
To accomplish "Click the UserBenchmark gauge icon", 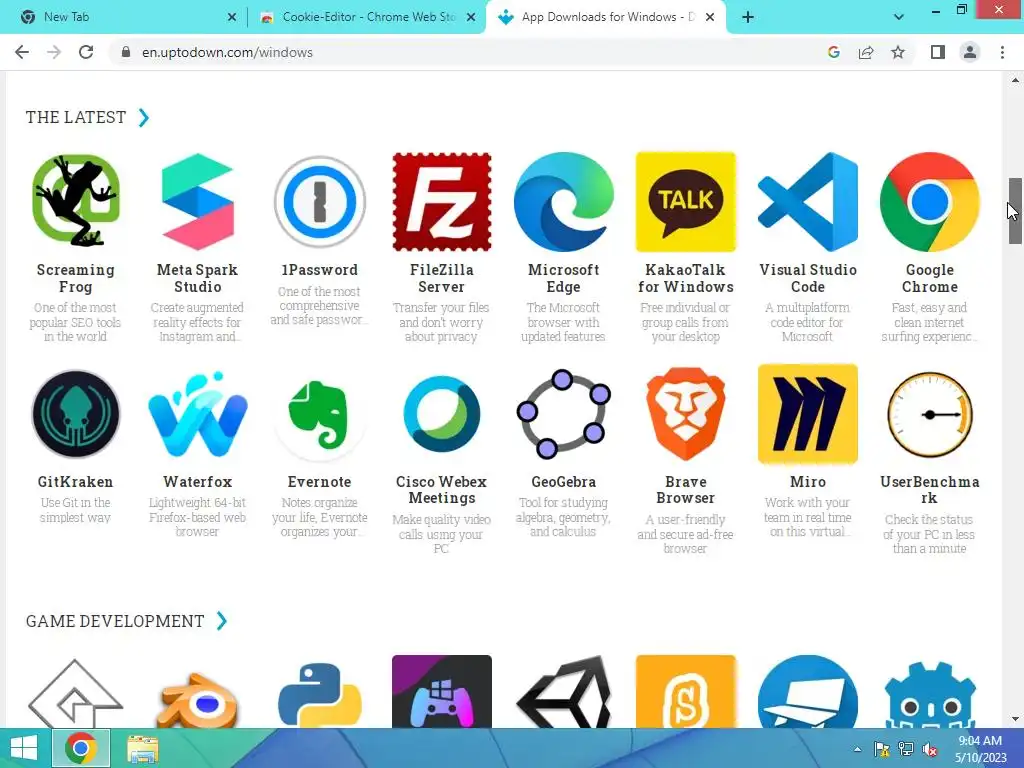I will (929, 414).
